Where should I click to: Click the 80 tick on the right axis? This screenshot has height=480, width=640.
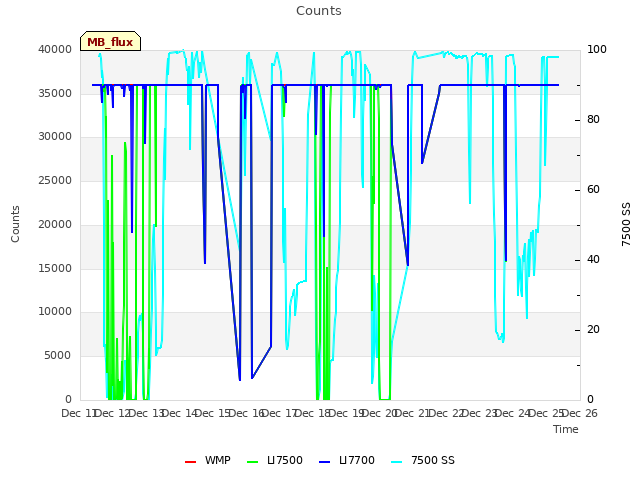(593, 120)
